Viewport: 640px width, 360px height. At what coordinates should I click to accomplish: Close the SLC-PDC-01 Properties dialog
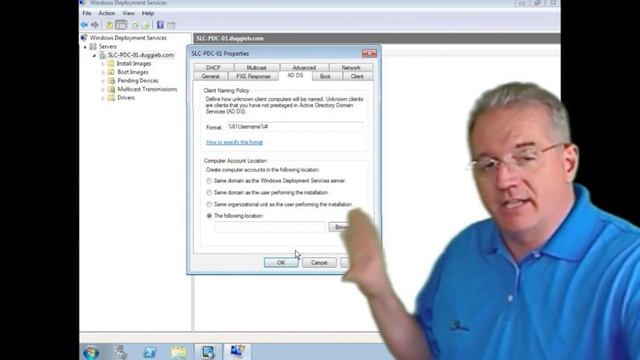tap(369, 53)
